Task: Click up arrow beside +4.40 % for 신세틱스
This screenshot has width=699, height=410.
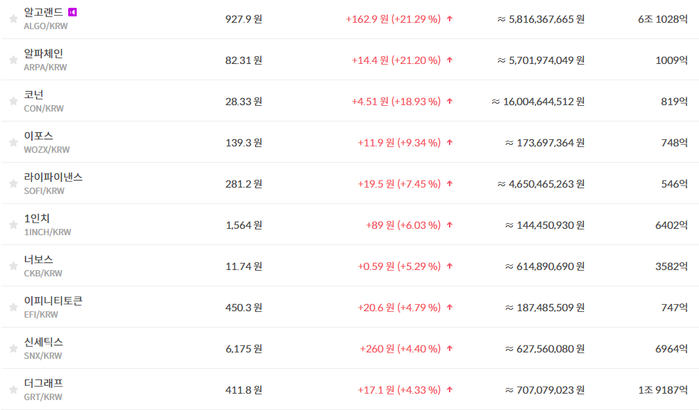Action: (450, 348)
